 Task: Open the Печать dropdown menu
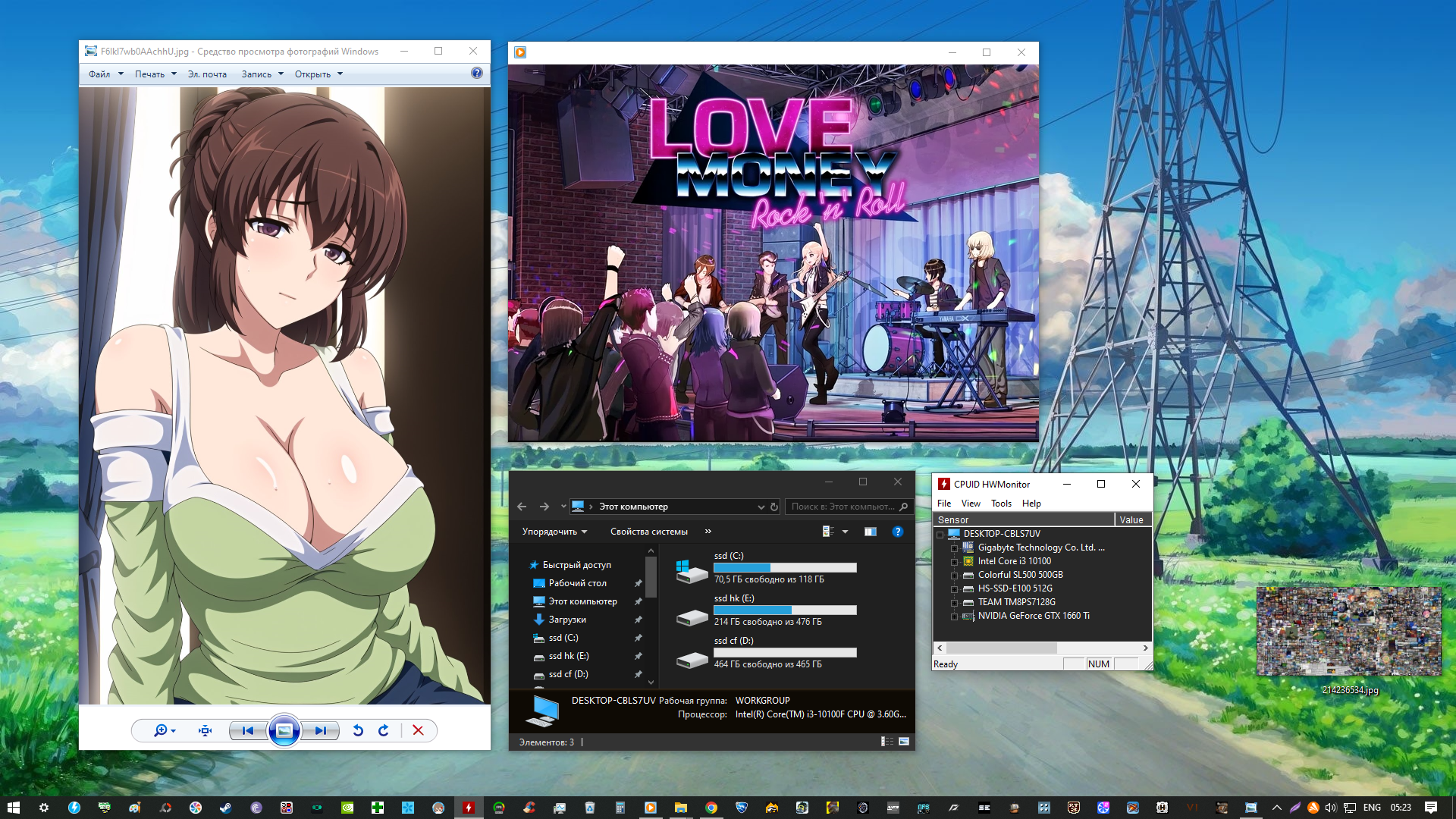point(155,74)
